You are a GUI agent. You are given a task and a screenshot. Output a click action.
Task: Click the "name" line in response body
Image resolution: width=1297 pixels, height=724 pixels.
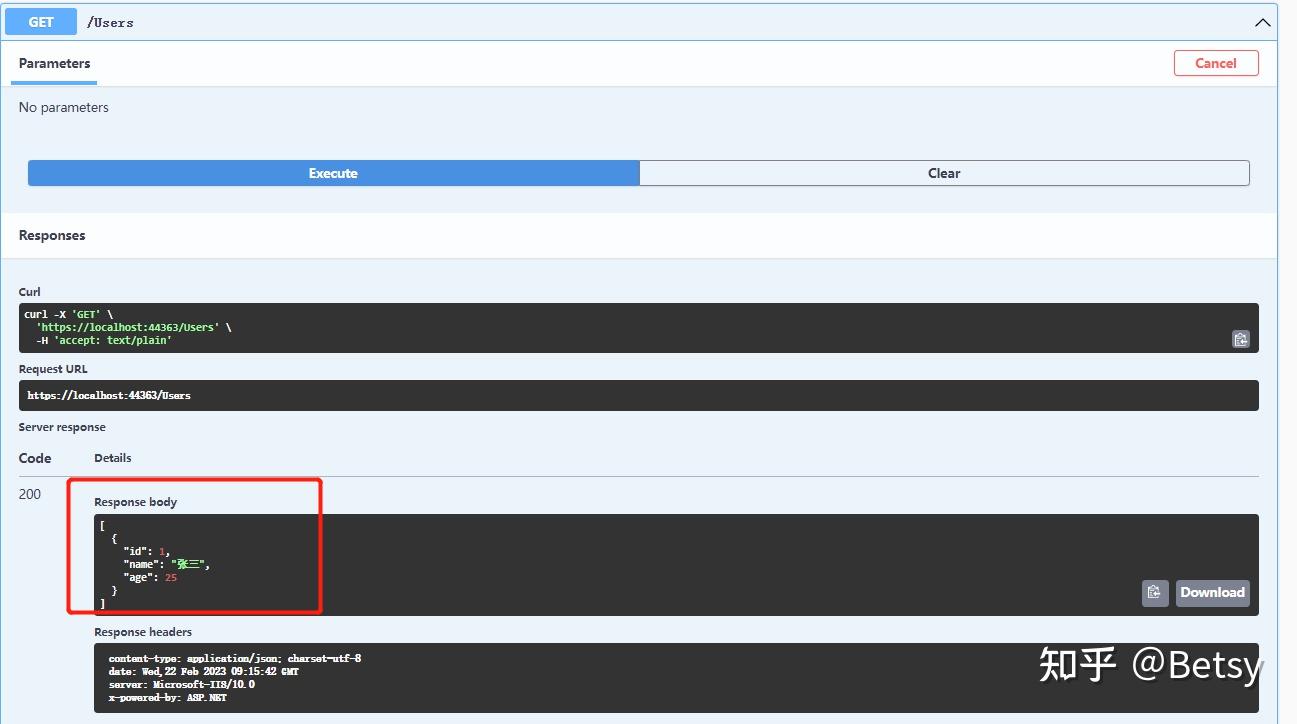point(166,564)
